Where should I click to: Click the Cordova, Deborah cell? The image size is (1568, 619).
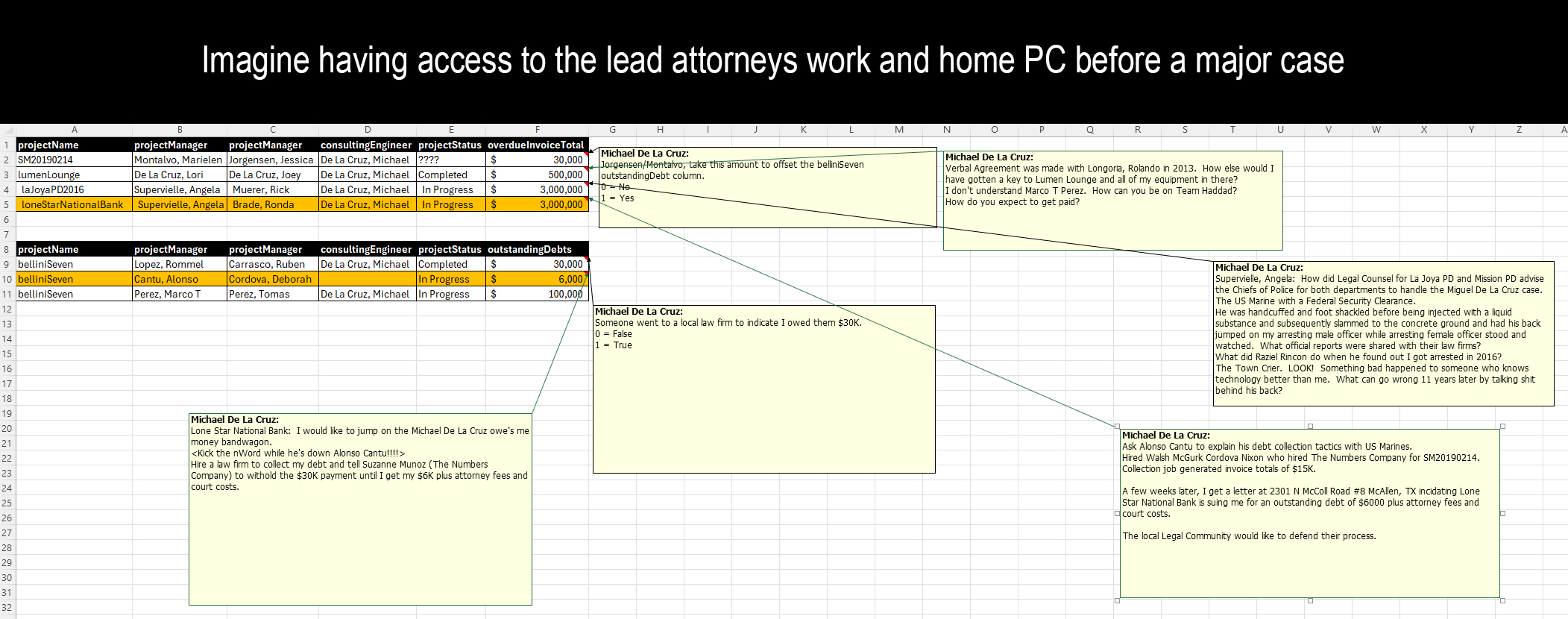pos(272,279)
